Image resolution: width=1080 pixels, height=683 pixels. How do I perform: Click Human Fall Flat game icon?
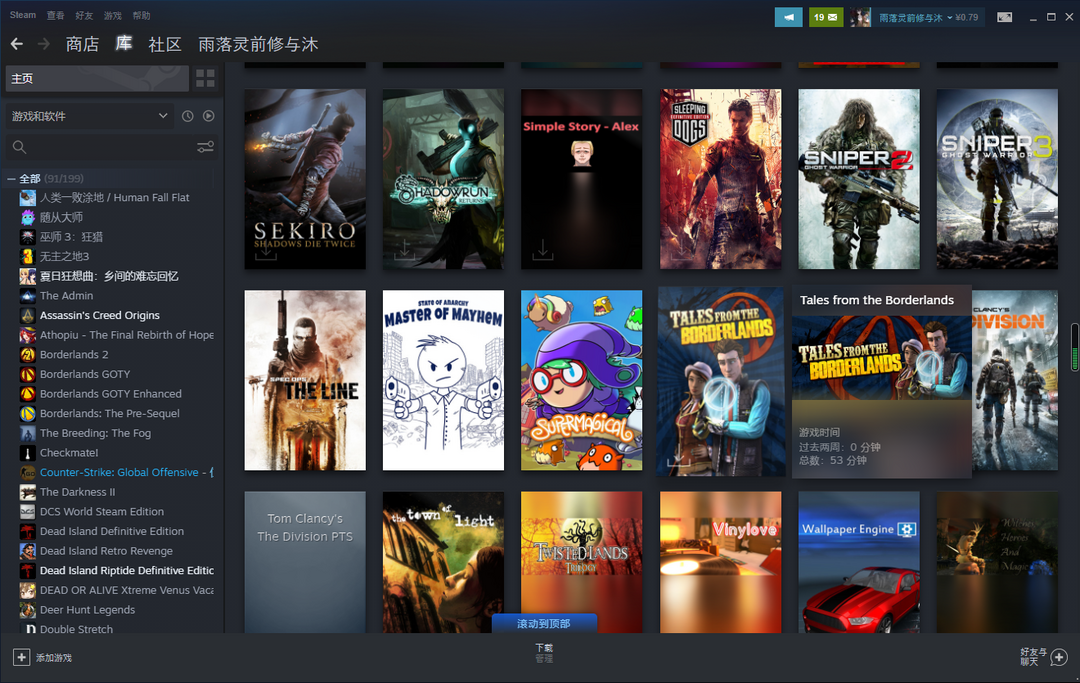pos(28,198)
